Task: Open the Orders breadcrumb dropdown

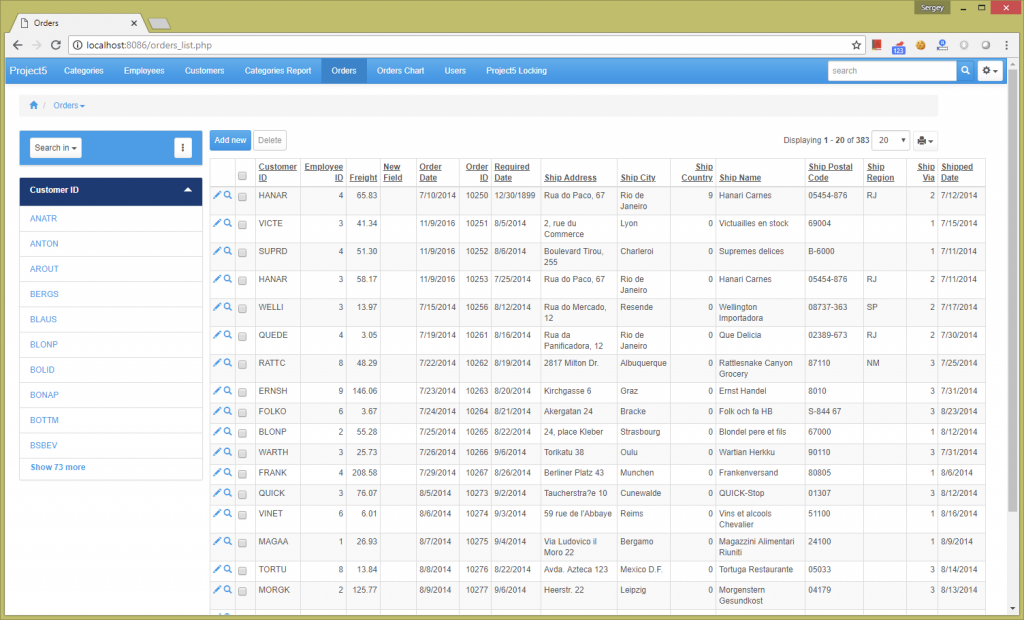Action: (69, 105)
